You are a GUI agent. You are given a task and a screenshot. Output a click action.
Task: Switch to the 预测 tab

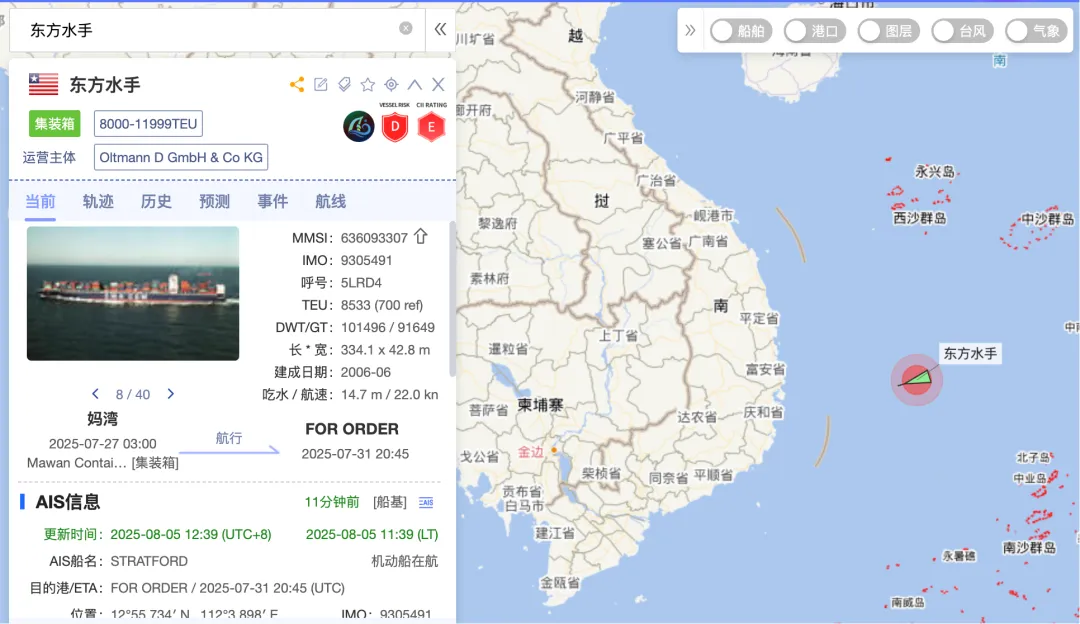click(214, 201)
